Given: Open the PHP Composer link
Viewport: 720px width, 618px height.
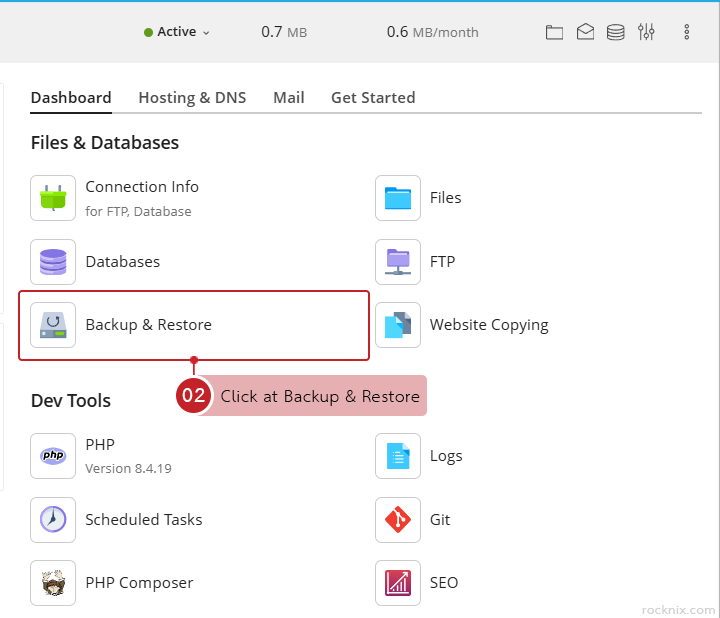Looking at the screenshot, I should click(139, 583).
